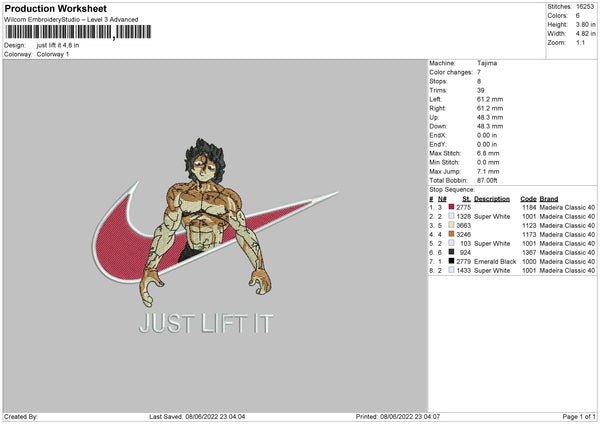The height and width of the screenshot is (424, 600).
Task: Click 'Super White' description in row 8
Action: click(x=492, y=271)
